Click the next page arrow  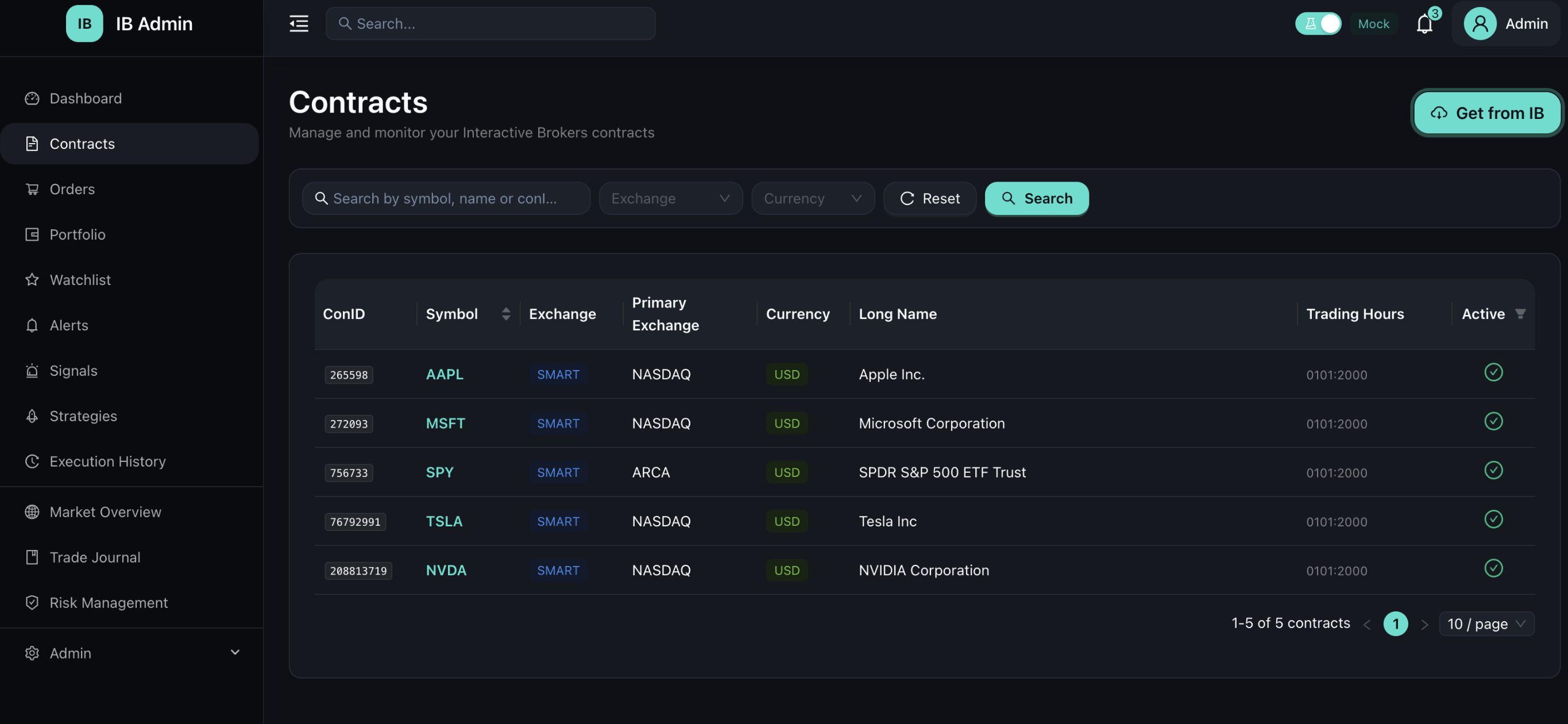[1424, 624]
